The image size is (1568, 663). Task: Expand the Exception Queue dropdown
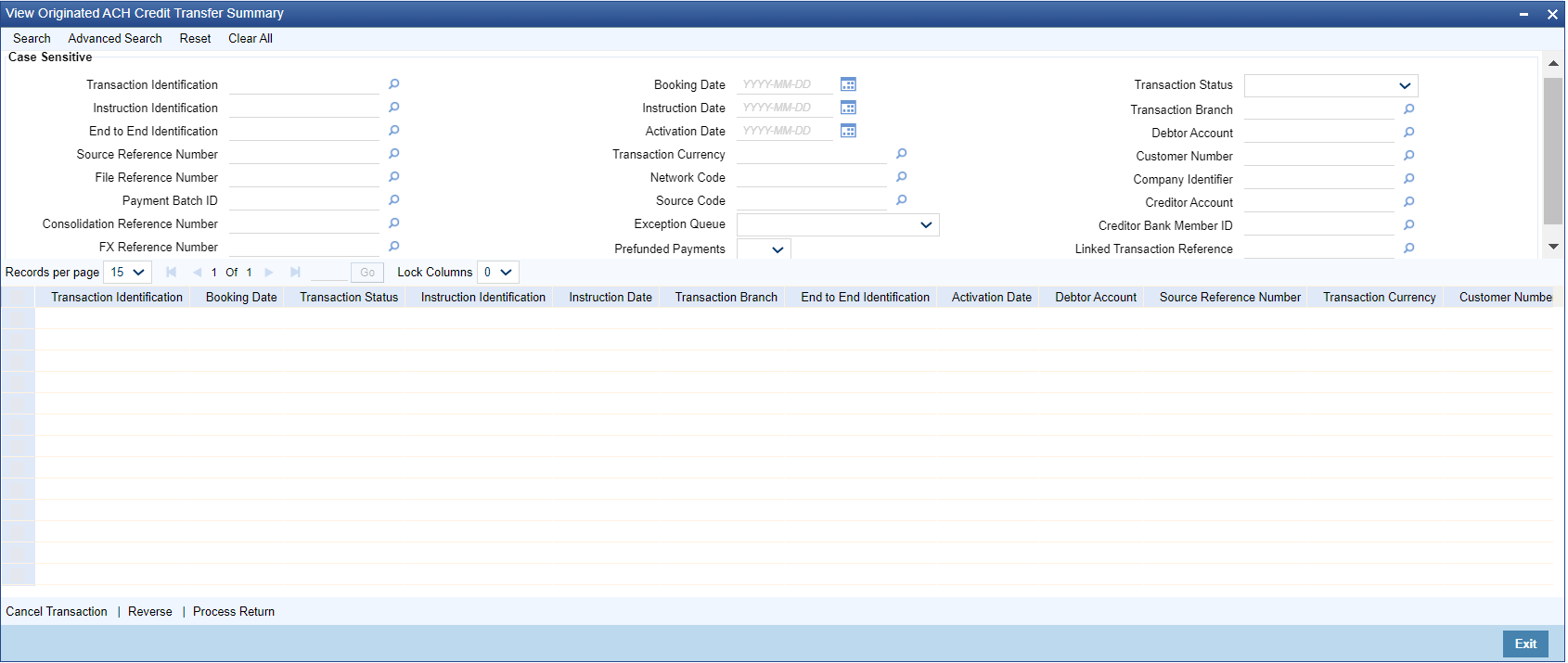(x=838, y=225)
